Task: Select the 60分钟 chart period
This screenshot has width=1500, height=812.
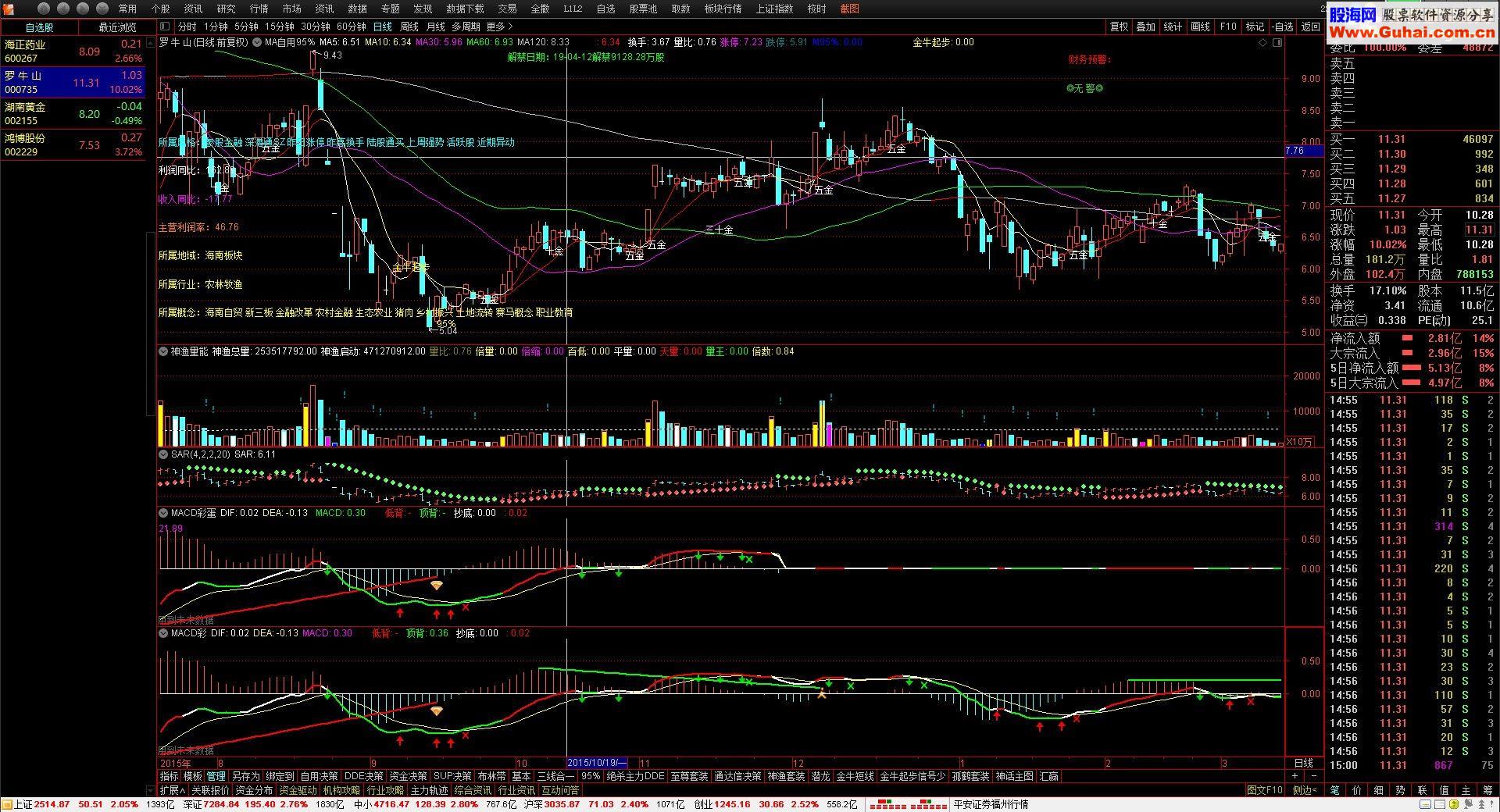Action: tap(352, 27)
